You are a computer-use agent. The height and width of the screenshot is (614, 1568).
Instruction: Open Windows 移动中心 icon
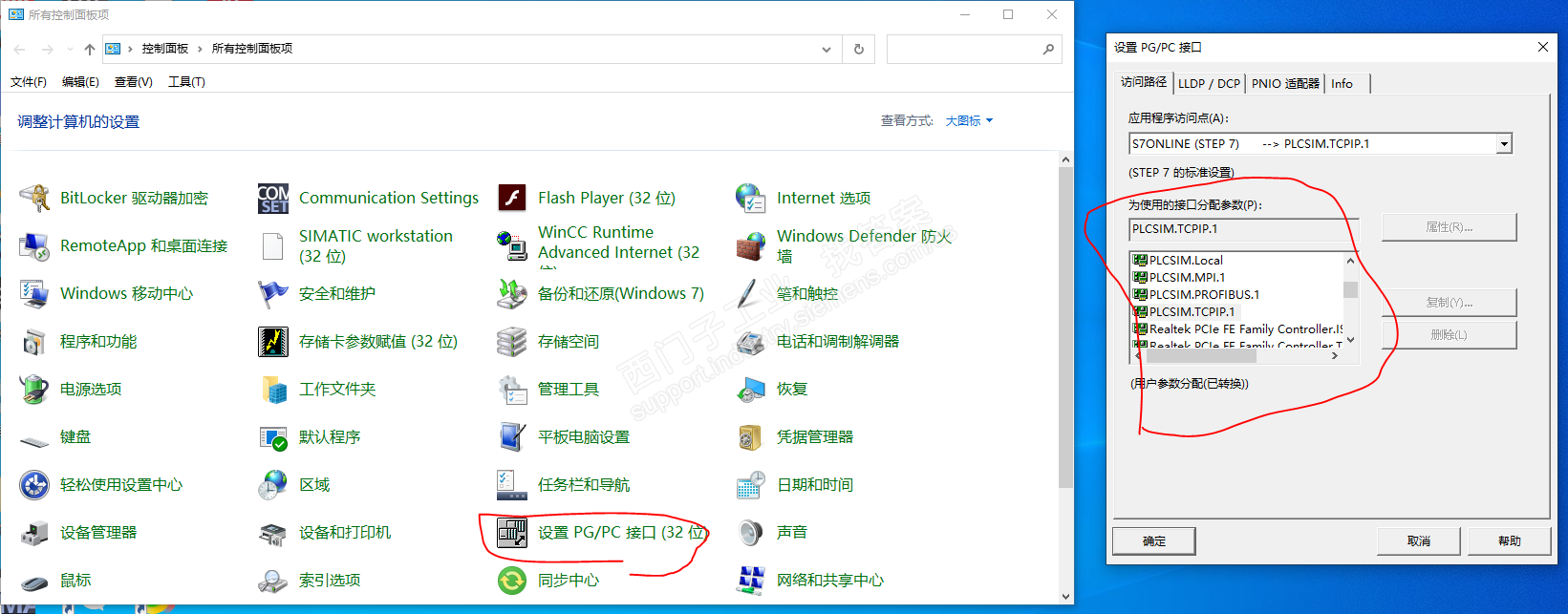point(34,293)
